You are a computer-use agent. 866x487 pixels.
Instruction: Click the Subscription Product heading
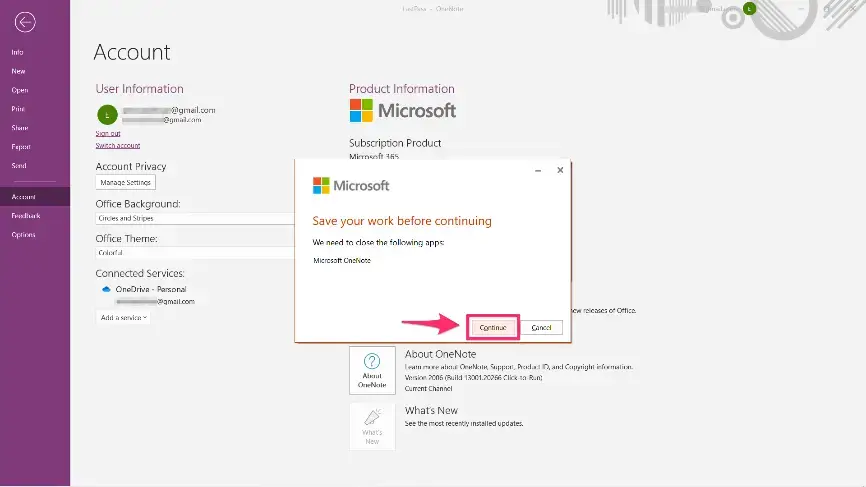pos(395,143)
